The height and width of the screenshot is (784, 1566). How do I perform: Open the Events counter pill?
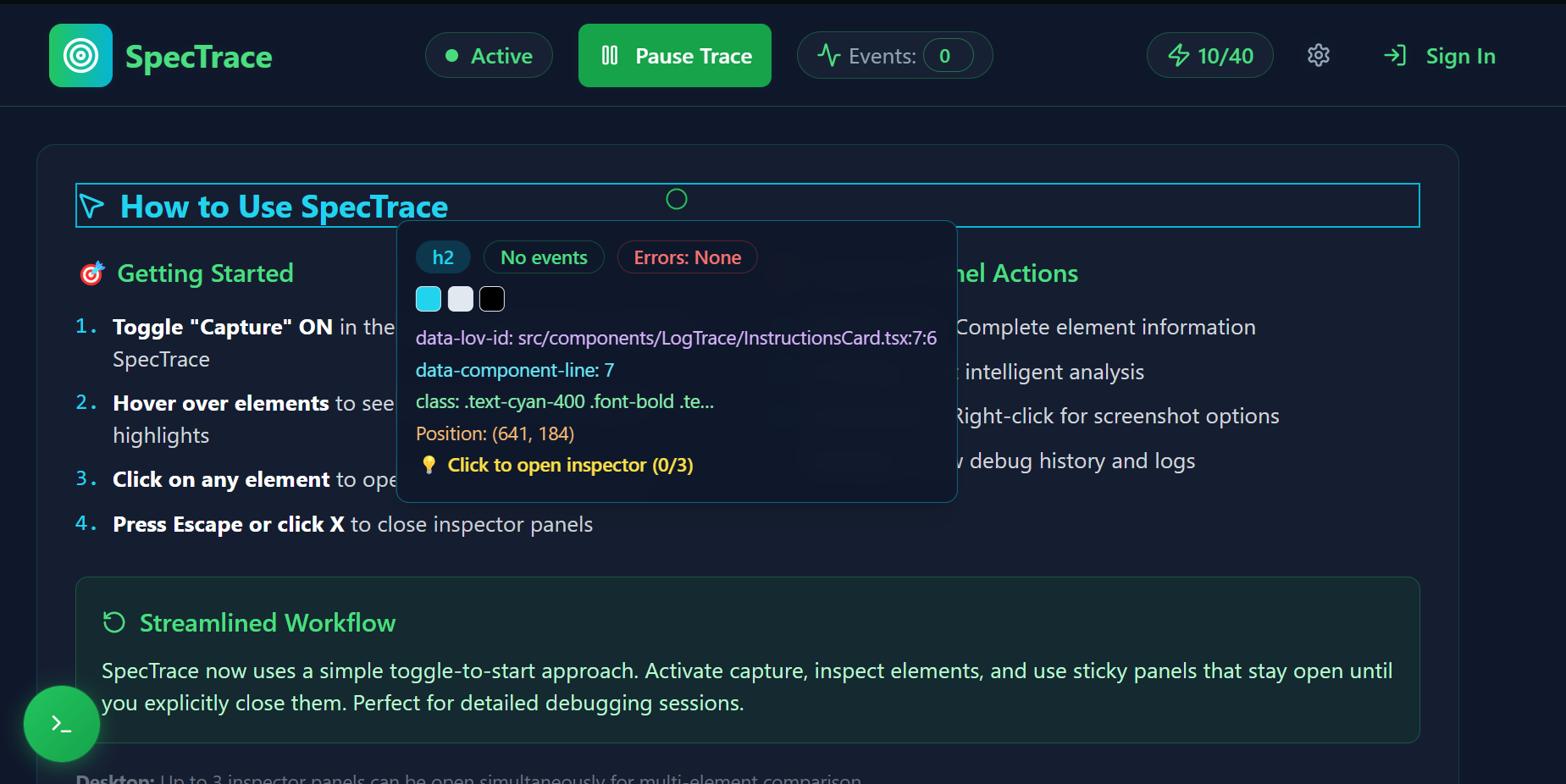pyautogui.click(x=894, y=56)
